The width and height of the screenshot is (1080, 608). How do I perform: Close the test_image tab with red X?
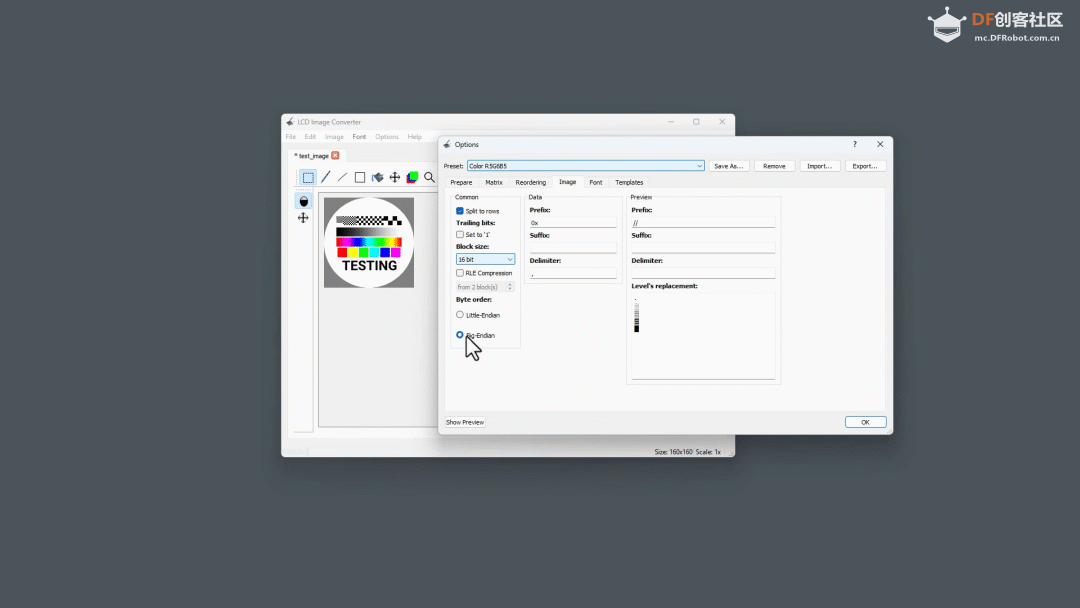click(x=335, y=156)
